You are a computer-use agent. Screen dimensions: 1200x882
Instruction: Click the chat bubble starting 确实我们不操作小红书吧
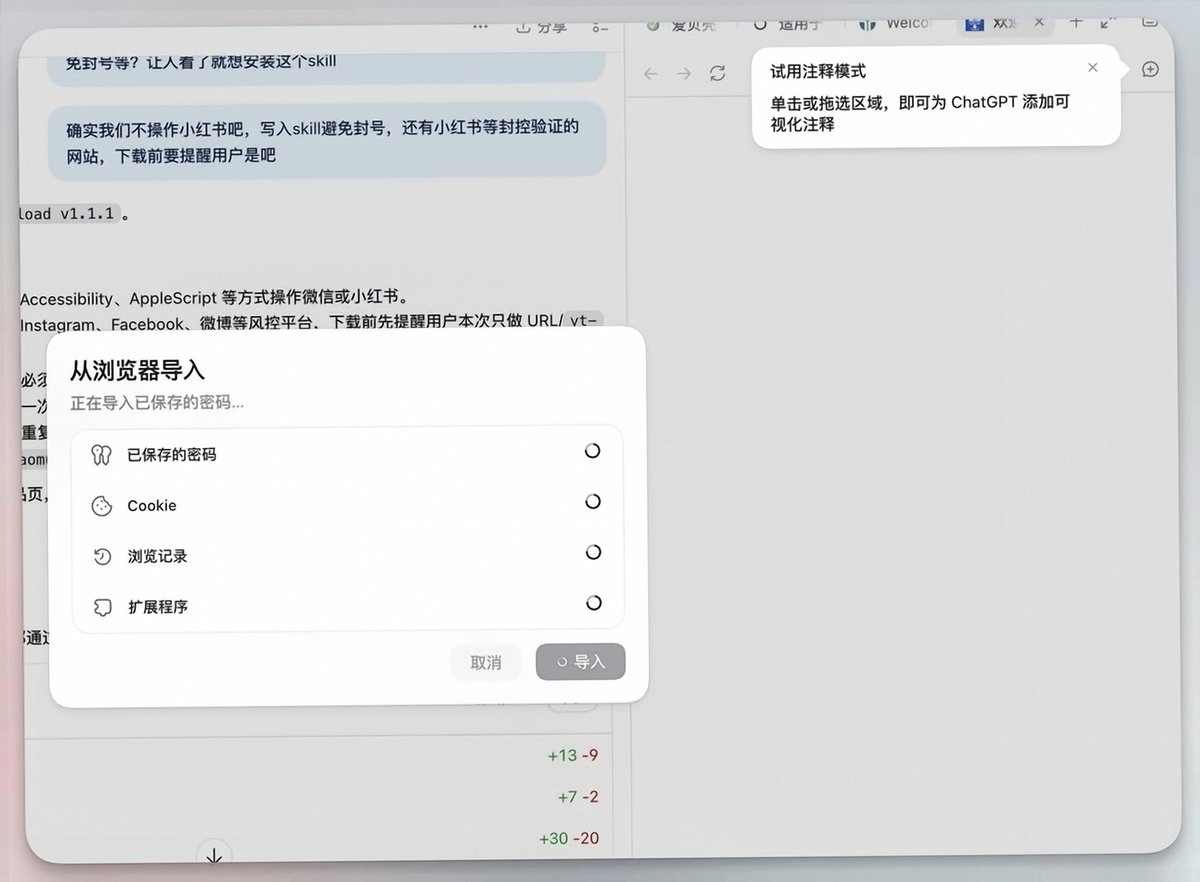[327, 141]
